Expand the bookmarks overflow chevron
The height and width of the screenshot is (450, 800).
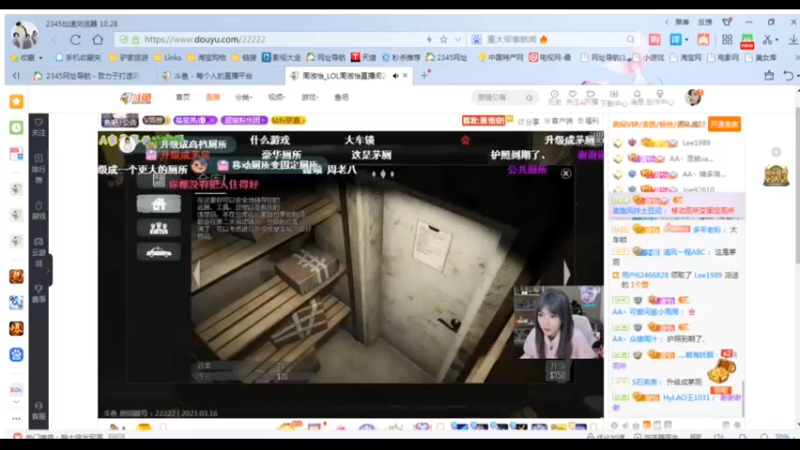point(796,58)
